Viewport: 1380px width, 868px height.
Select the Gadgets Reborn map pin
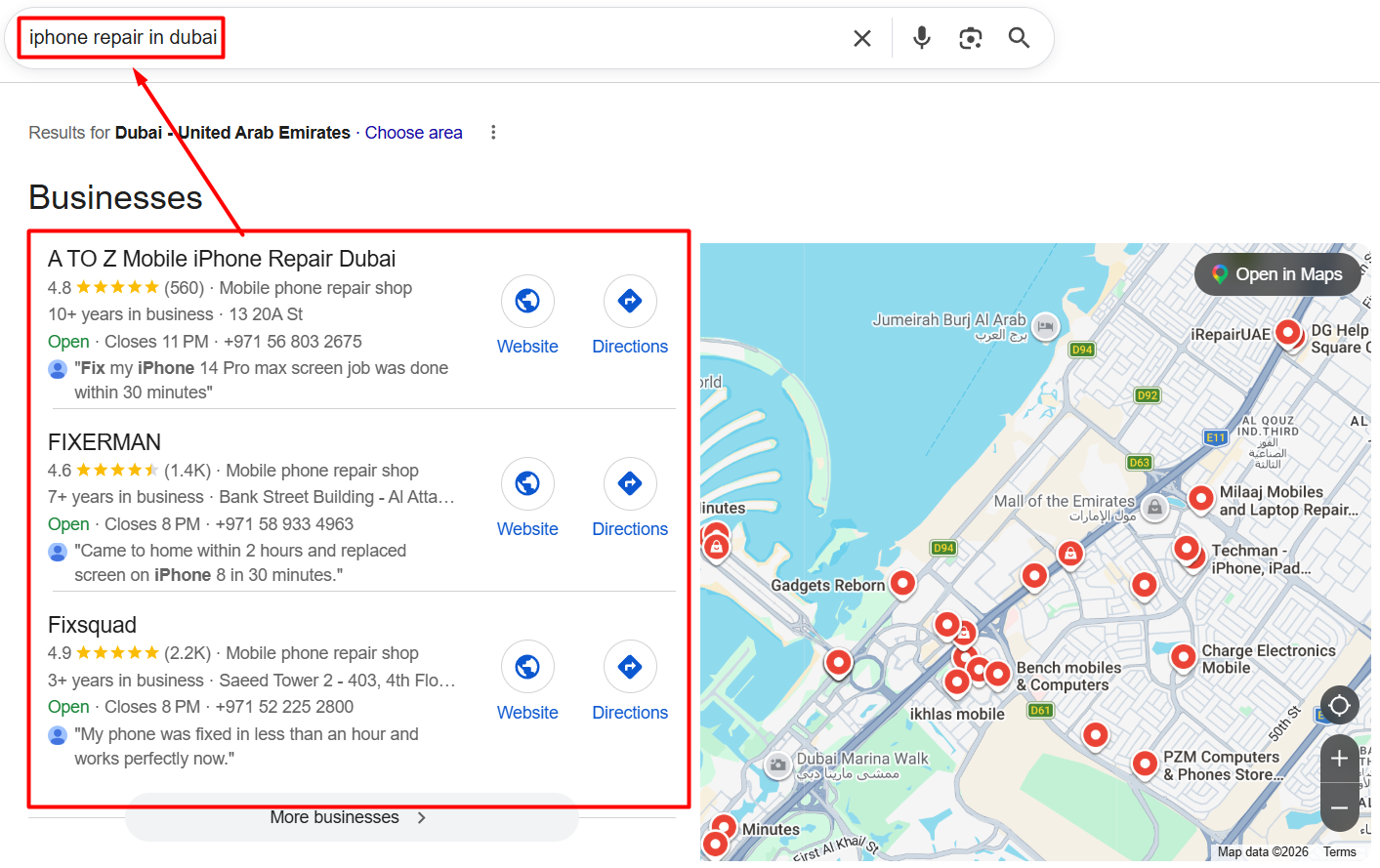point(902,584)
